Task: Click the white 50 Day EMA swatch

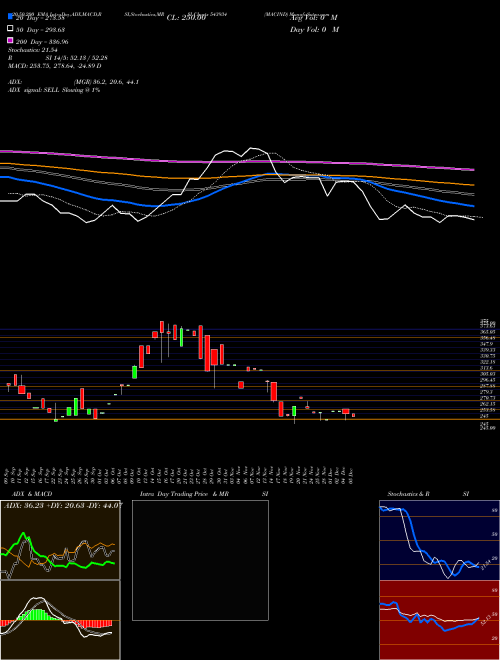Action: [x=11, y=29]
